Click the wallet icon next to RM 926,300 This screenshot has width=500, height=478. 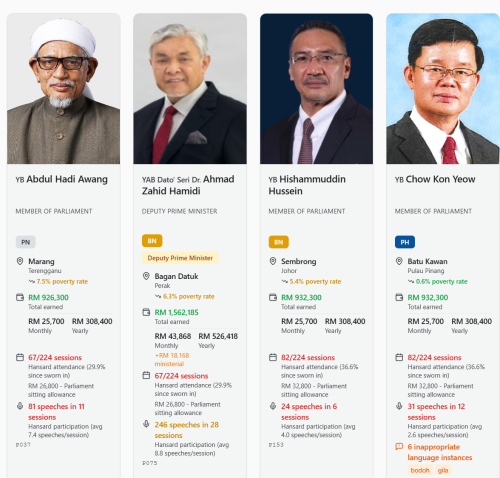(x=20, y=297)
